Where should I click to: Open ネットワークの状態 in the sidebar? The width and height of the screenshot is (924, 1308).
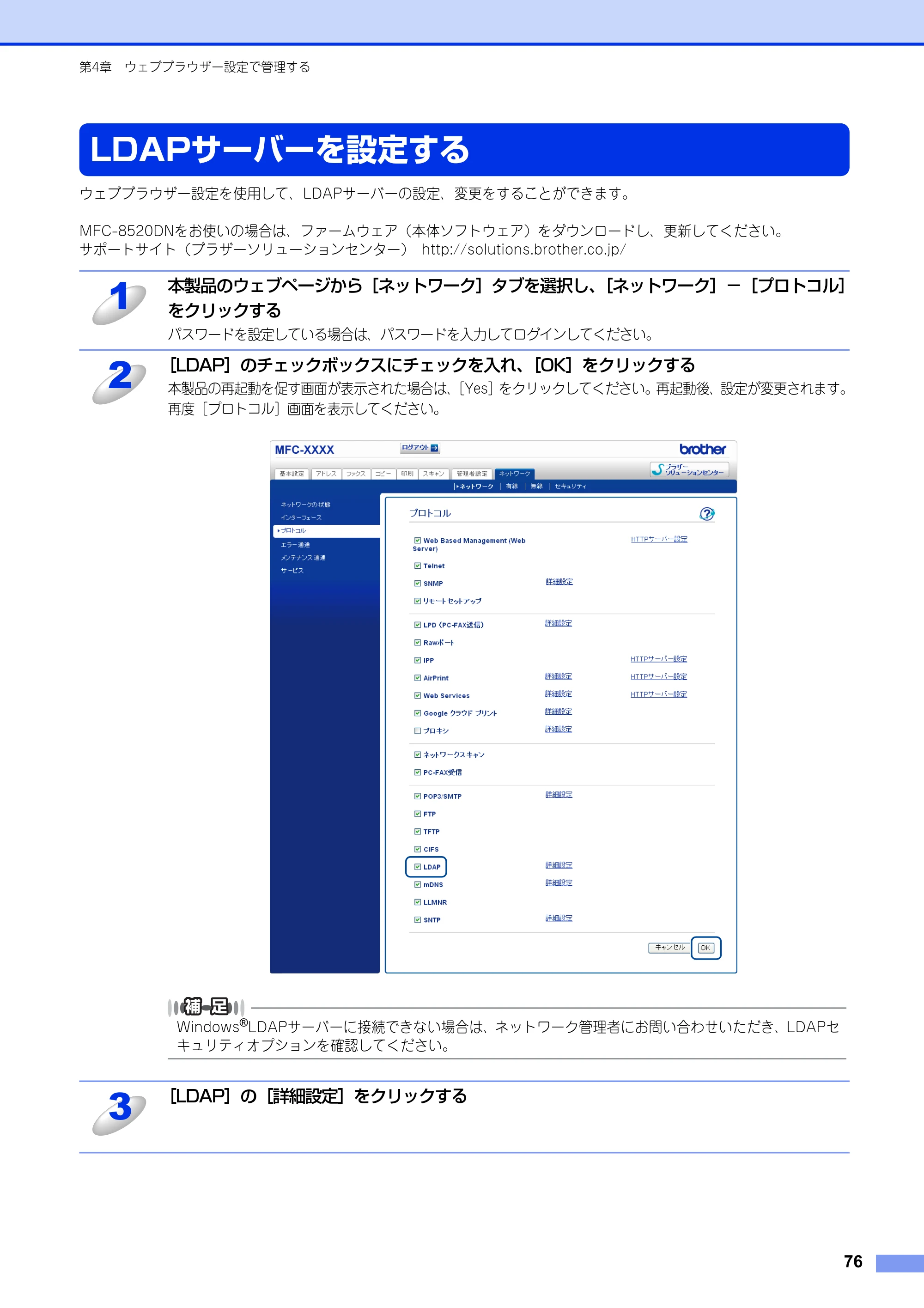pyautogui.click(x=305, y=505)
